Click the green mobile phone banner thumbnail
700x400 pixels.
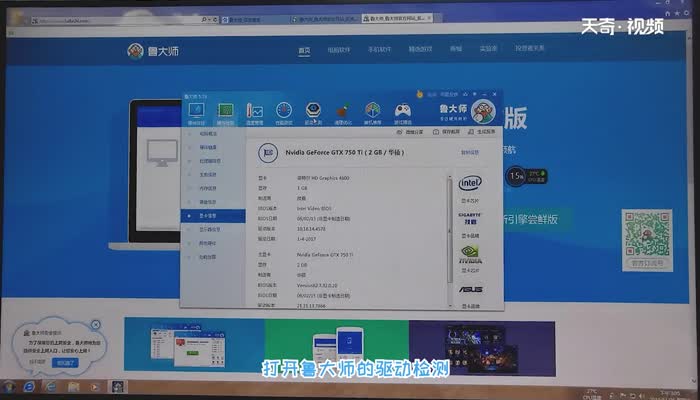(337, 346)
